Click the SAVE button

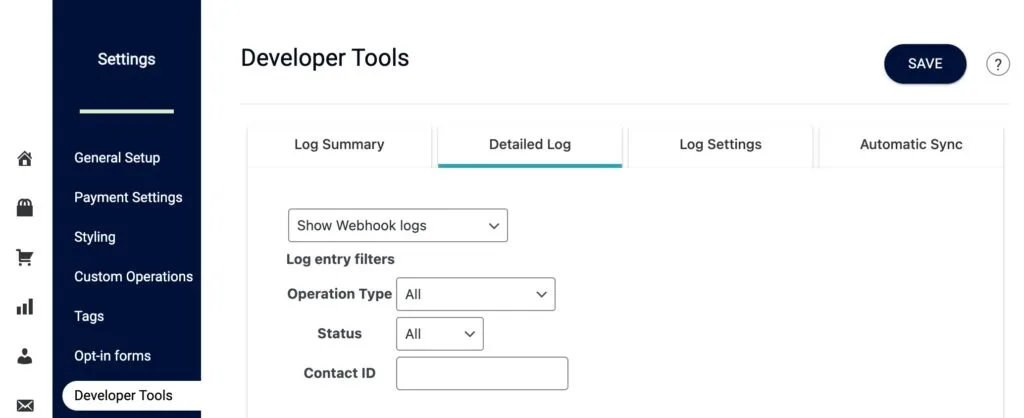(925, 63)
